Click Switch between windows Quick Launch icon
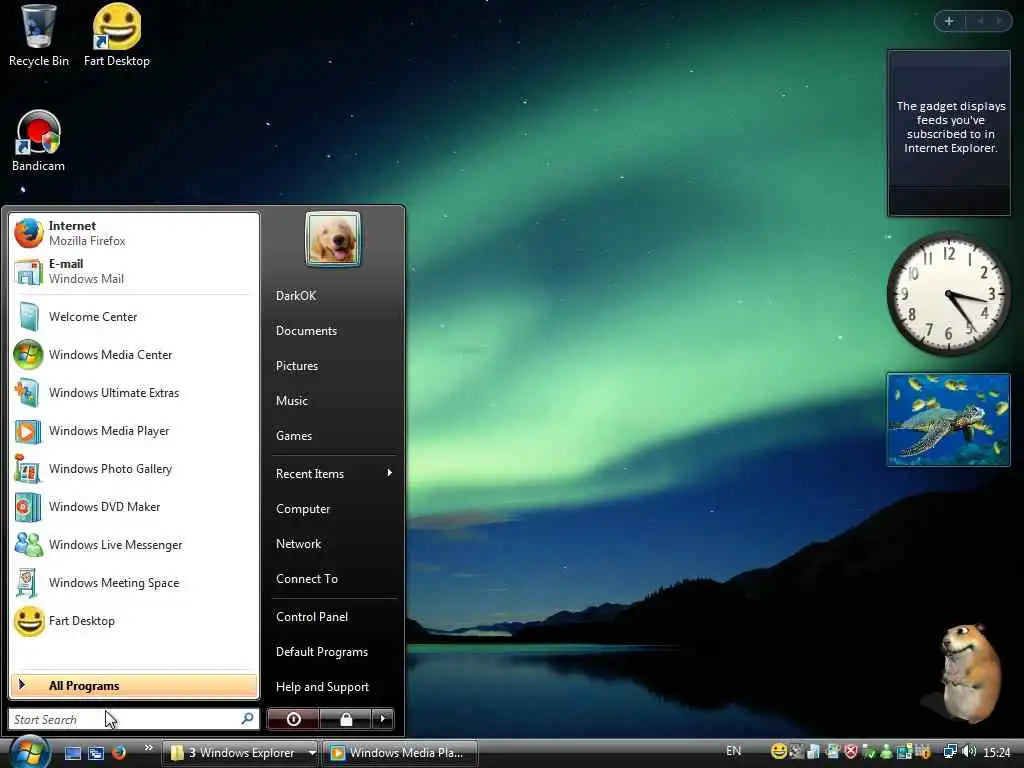 click(x=96, y=753)
